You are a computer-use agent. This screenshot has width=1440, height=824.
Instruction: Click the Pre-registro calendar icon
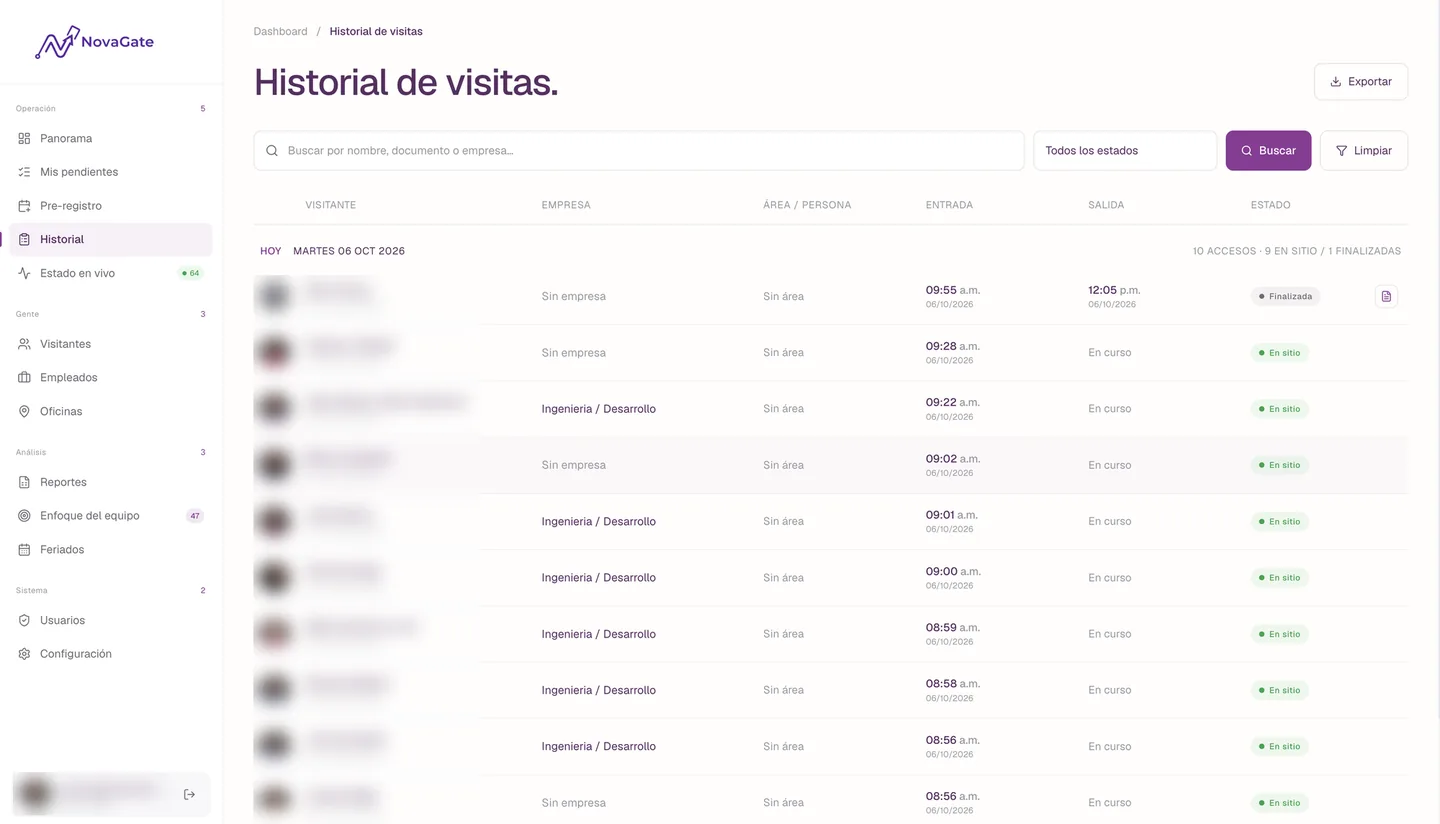pos(24,206)
